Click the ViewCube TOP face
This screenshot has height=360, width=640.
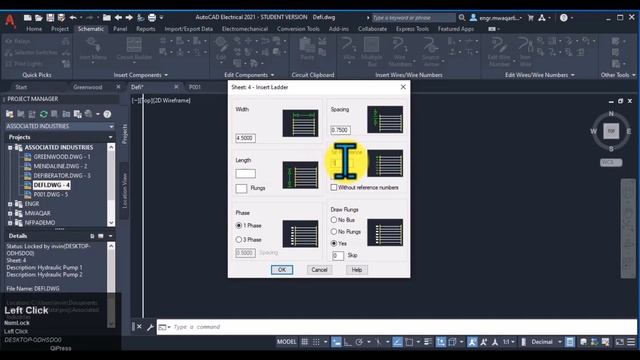(x=611, y=131)
